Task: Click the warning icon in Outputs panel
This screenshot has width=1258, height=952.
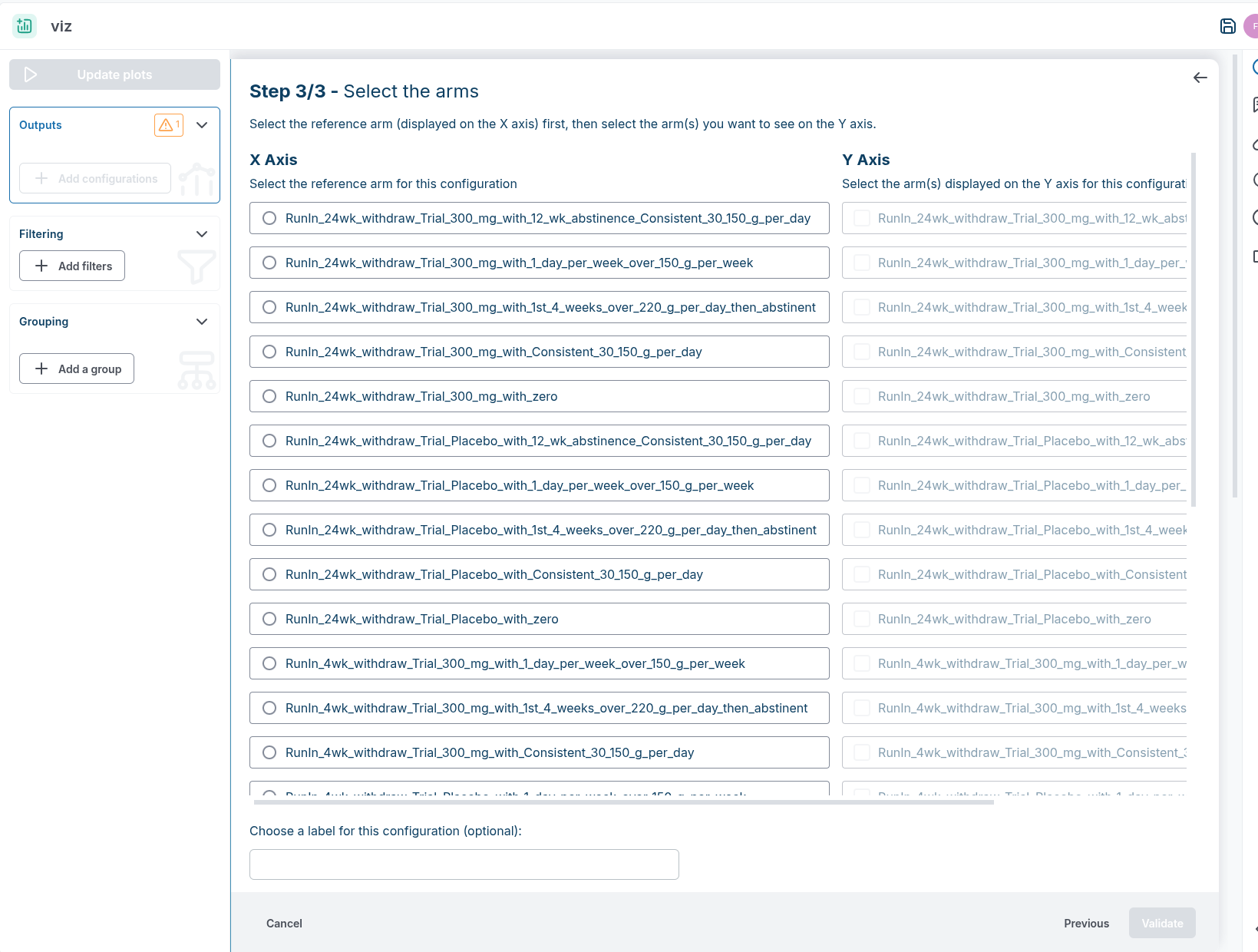Action: click(x=166, y=125)
